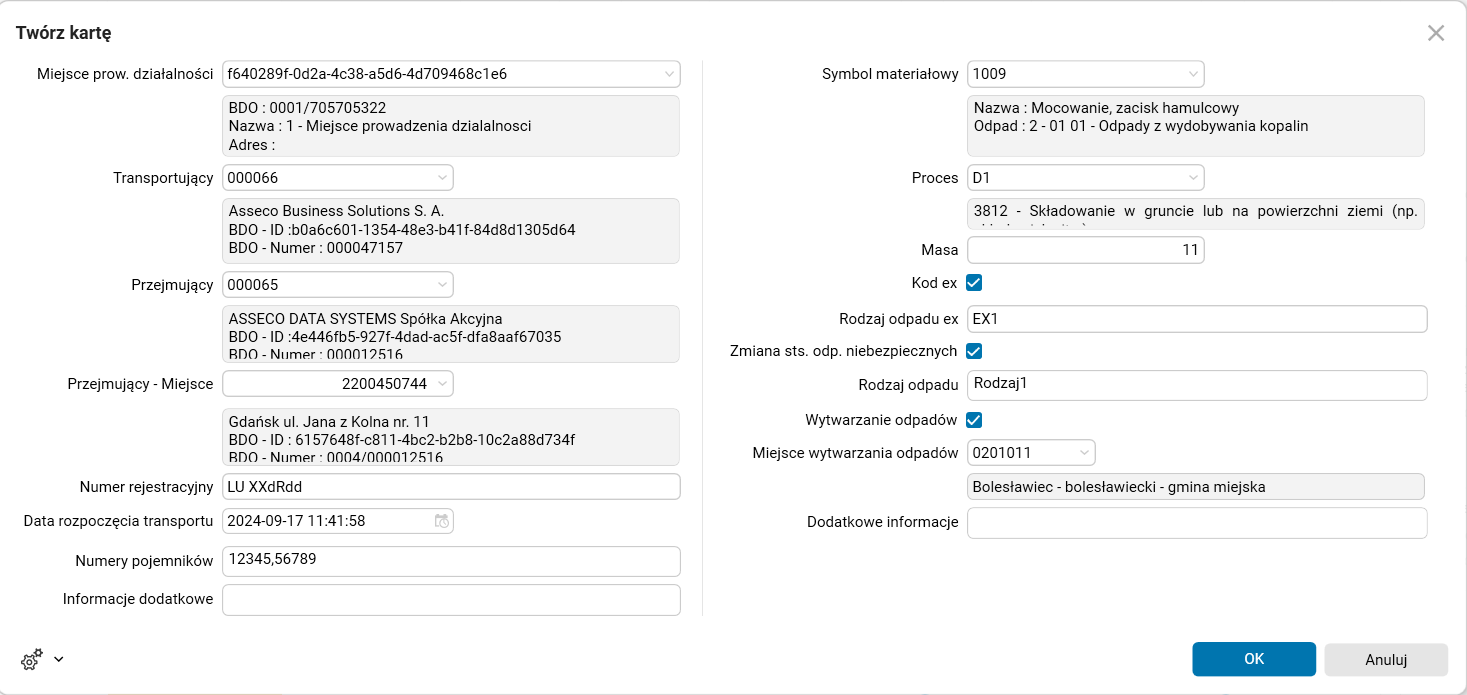Confirm the form with OK
Image resolution: width=1467 pixels, height=695 pixels.
tap(1253, 659)
